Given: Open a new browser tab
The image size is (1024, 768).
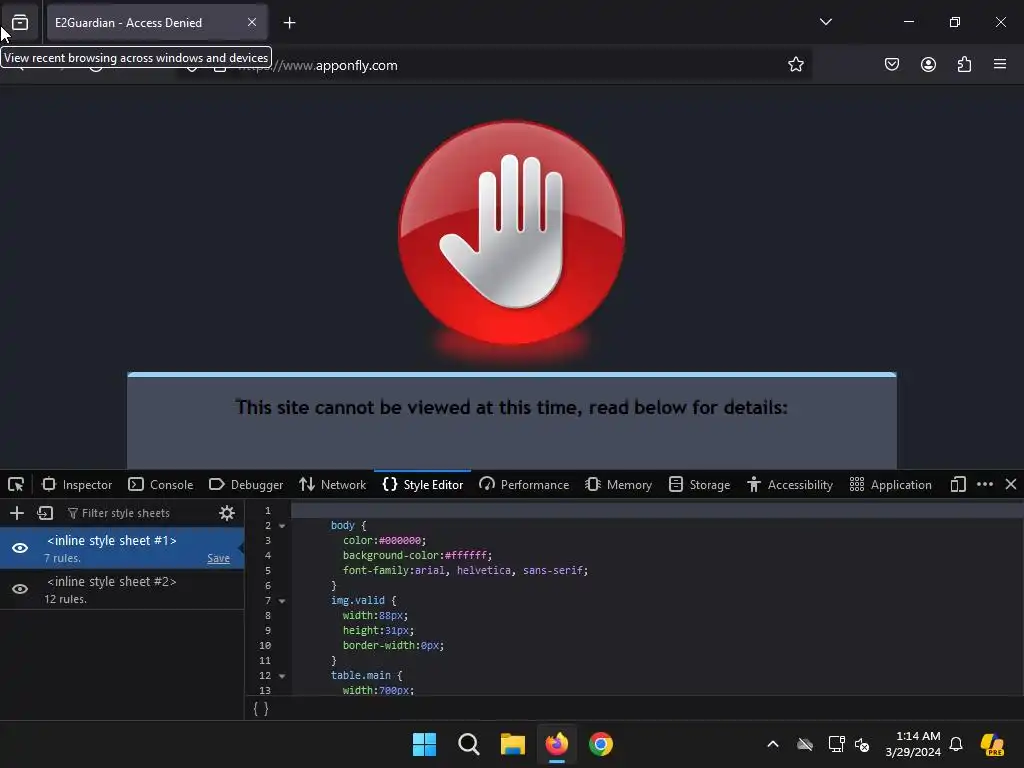Looking at the screenshot, I should coord(289,23).
